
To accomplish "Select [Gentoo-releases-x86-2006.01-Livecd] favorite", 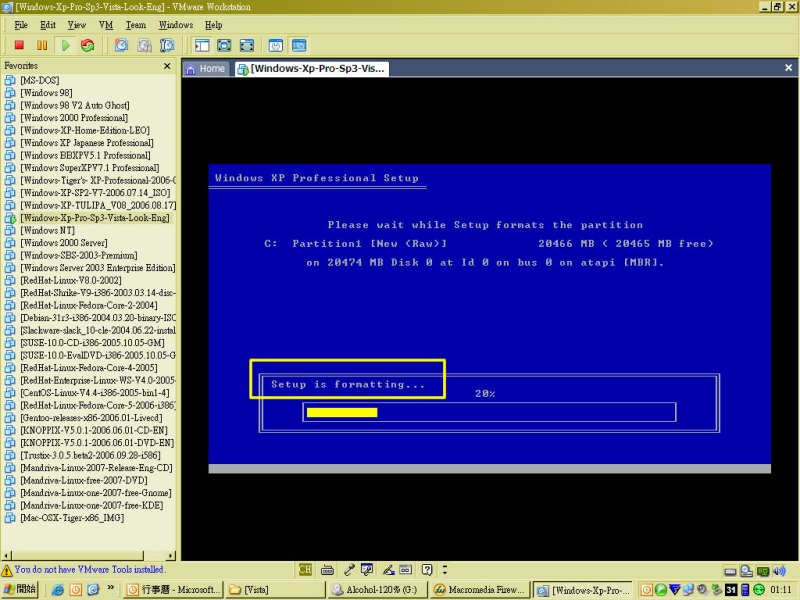I will [x=91, y=418].
